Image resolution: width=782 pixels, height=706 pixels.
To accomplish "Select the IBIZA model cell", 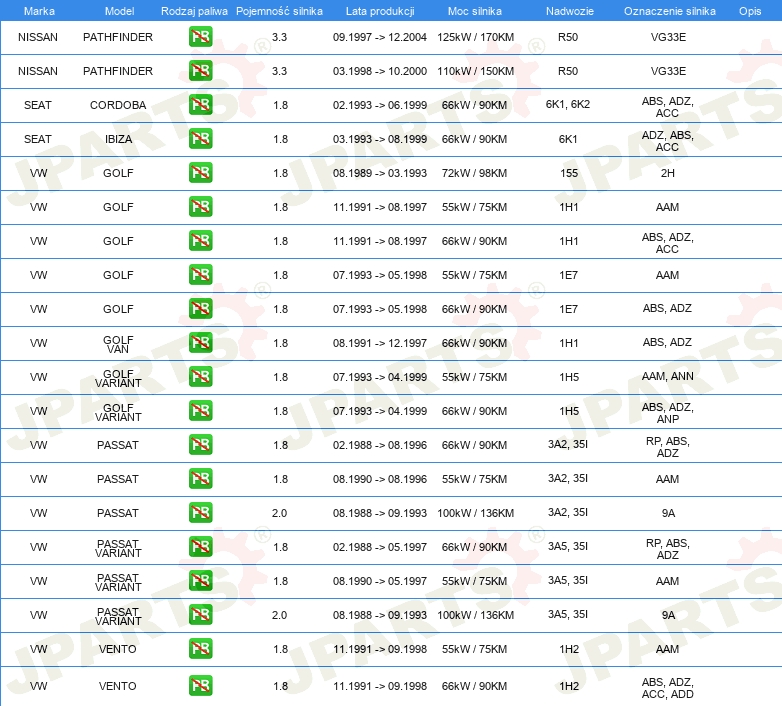I will point(118,139).
